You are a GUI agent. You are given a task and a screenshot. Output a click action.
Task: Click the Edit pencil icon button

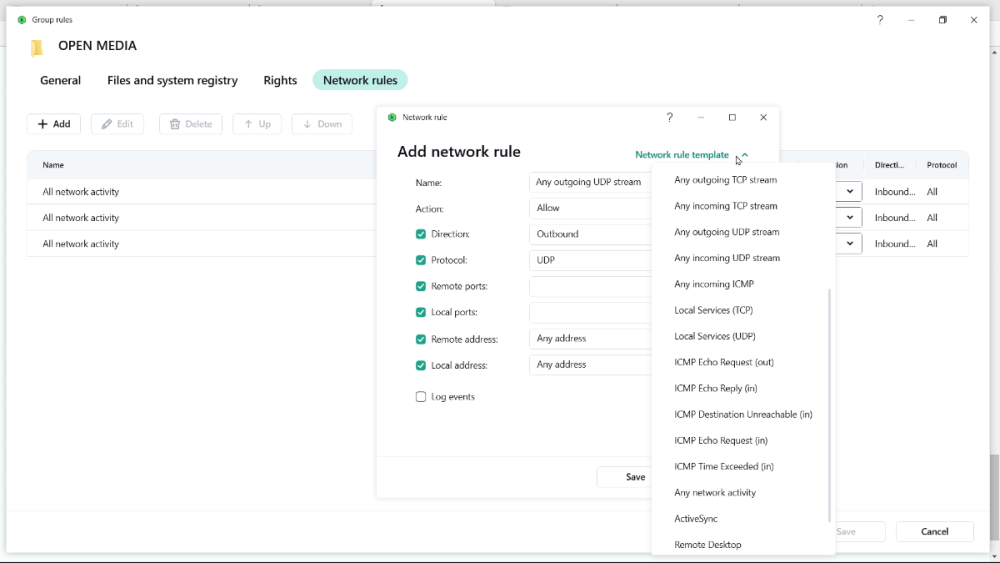tap(106, 124)
